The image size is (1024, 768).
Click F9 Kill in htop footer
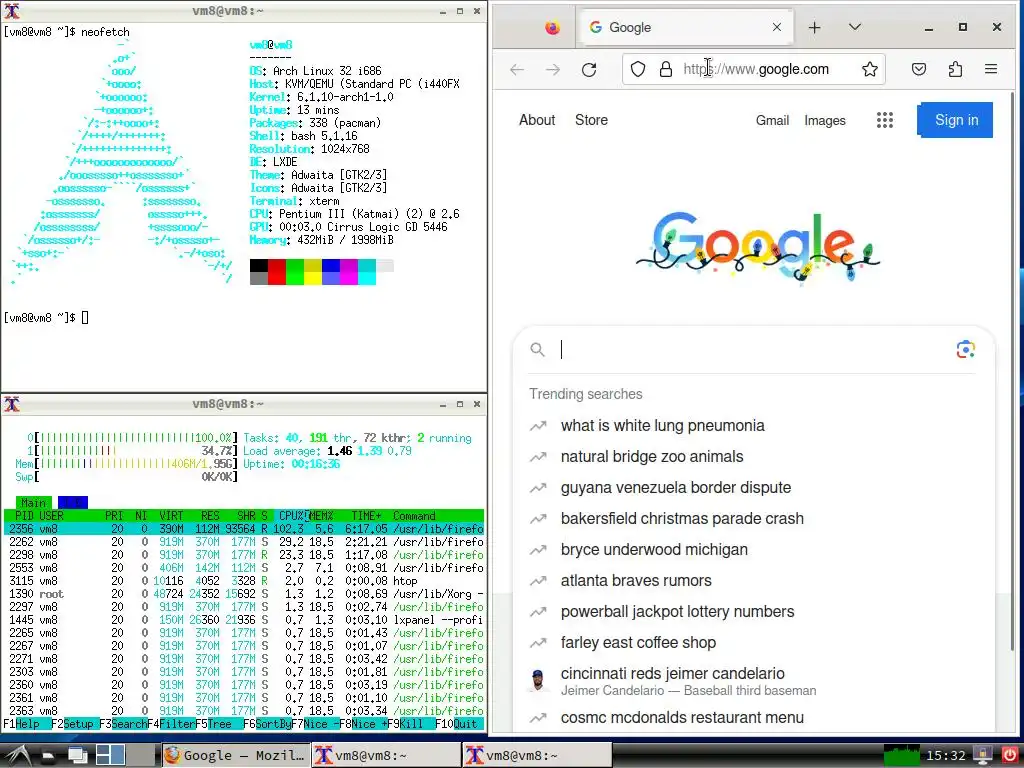point(411,724)
